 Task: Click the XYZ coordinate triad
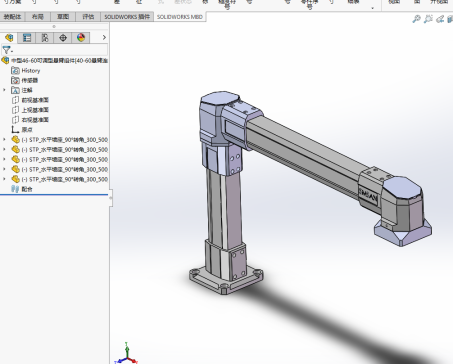pyautogui.click(x=127, y=354)
